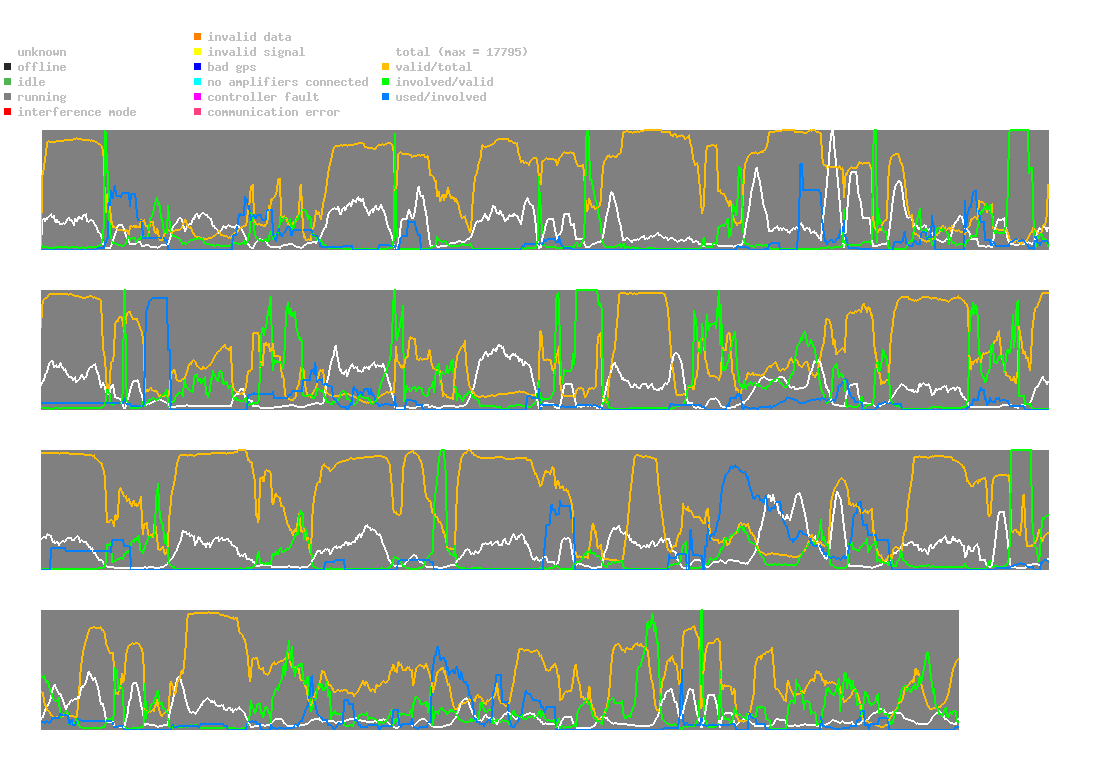This screenshot has height=764, width=1095.
Task: Click the 'used/involved' legend text
Action: coord(441,97)
